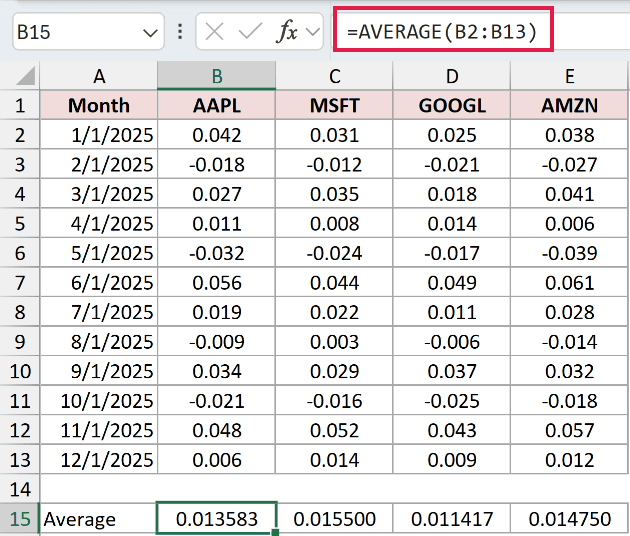630x536 pixels.
Task: Select column A header
Action: coord(99,76)
